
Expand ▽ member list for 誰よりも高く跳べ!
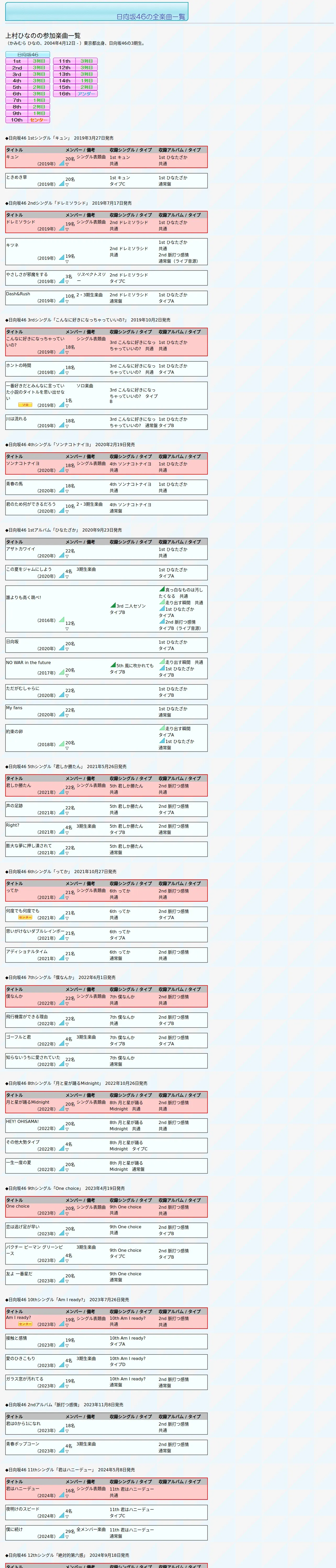click(67, 629)
